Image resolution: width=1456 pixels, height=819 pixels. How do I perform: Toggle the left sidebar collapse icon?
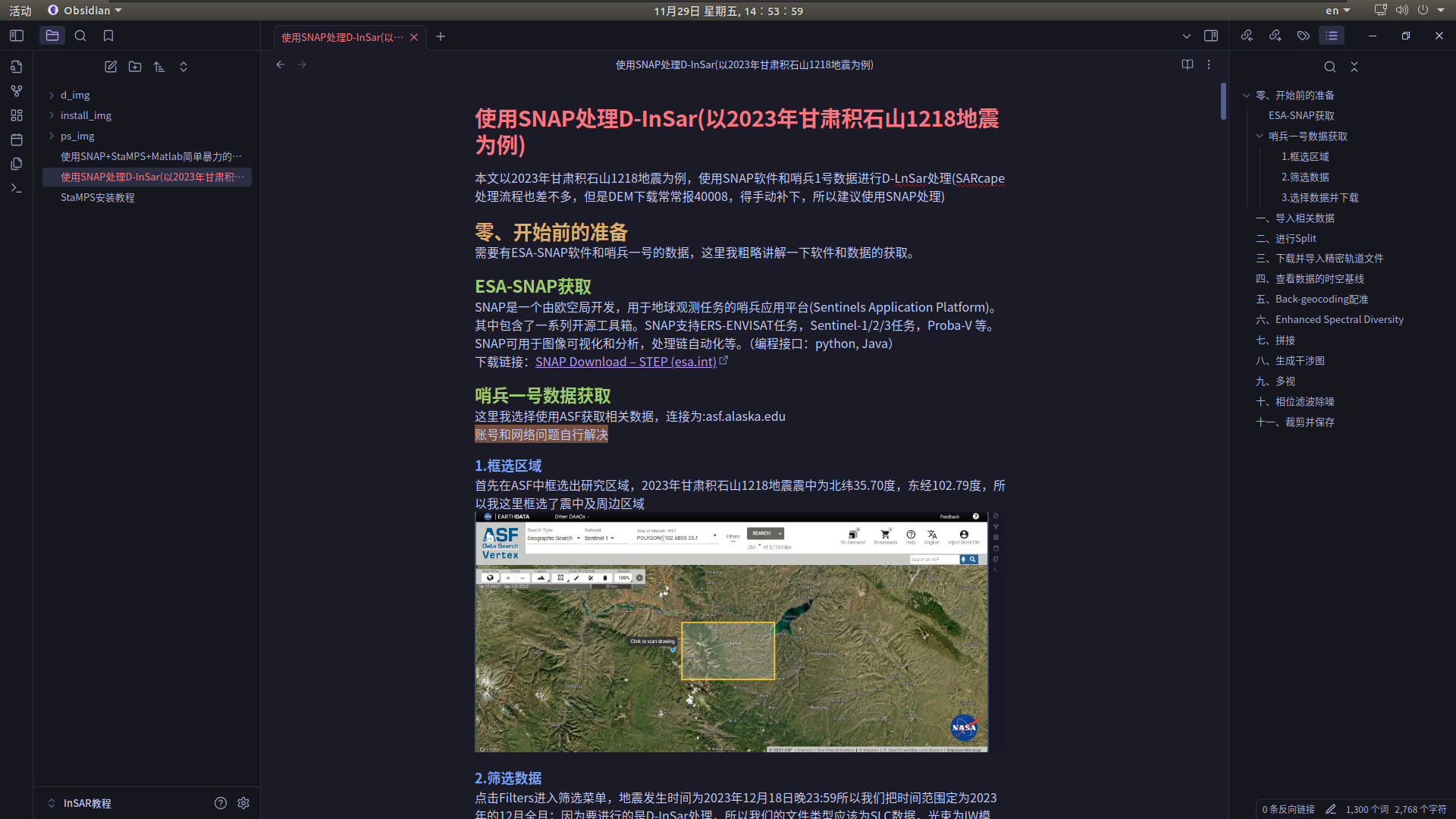click(x=17, y=36)
